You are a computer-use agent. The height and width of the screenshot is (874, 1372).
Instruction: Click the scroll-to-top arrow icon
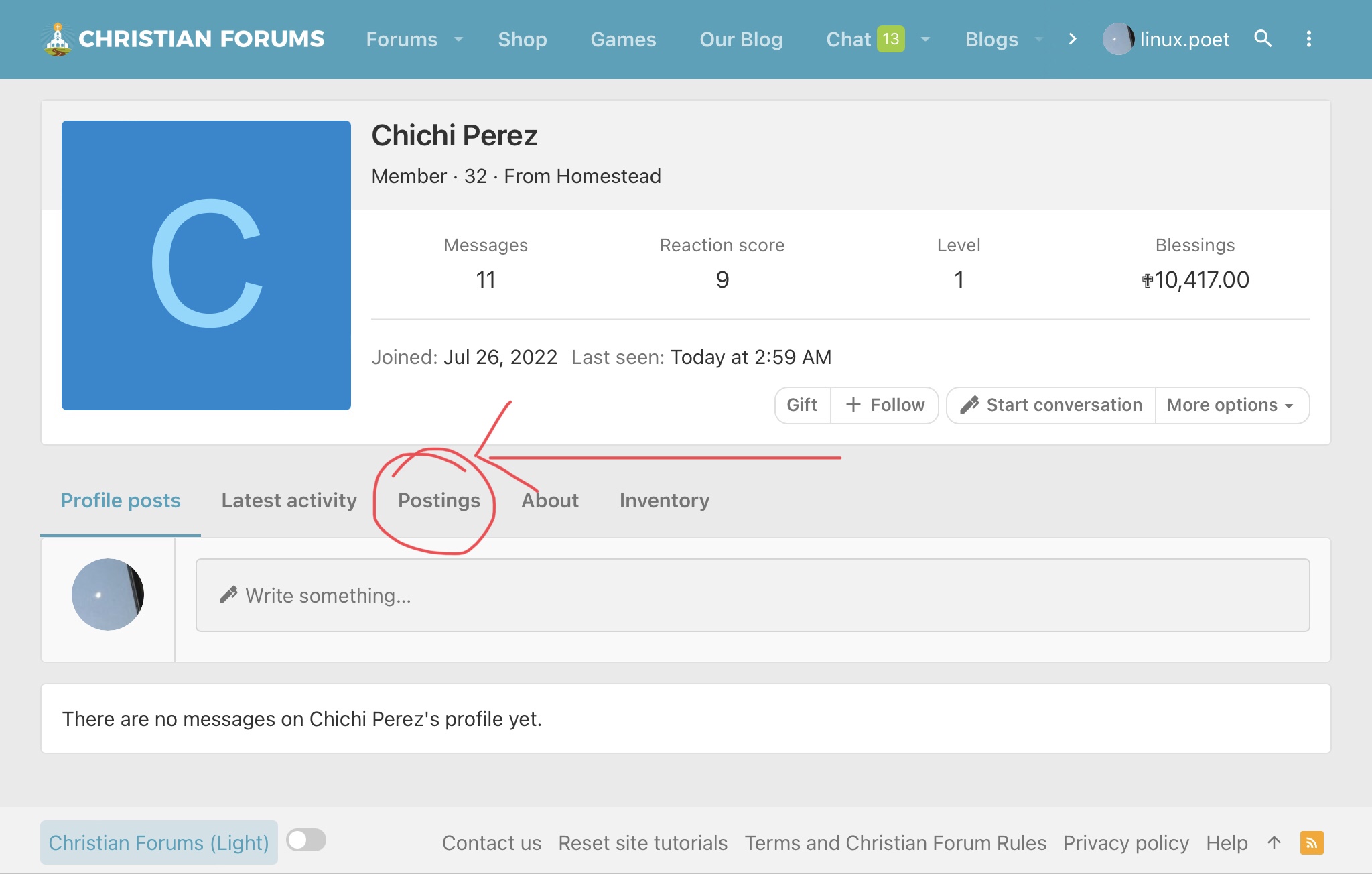tap(1274, 842)
